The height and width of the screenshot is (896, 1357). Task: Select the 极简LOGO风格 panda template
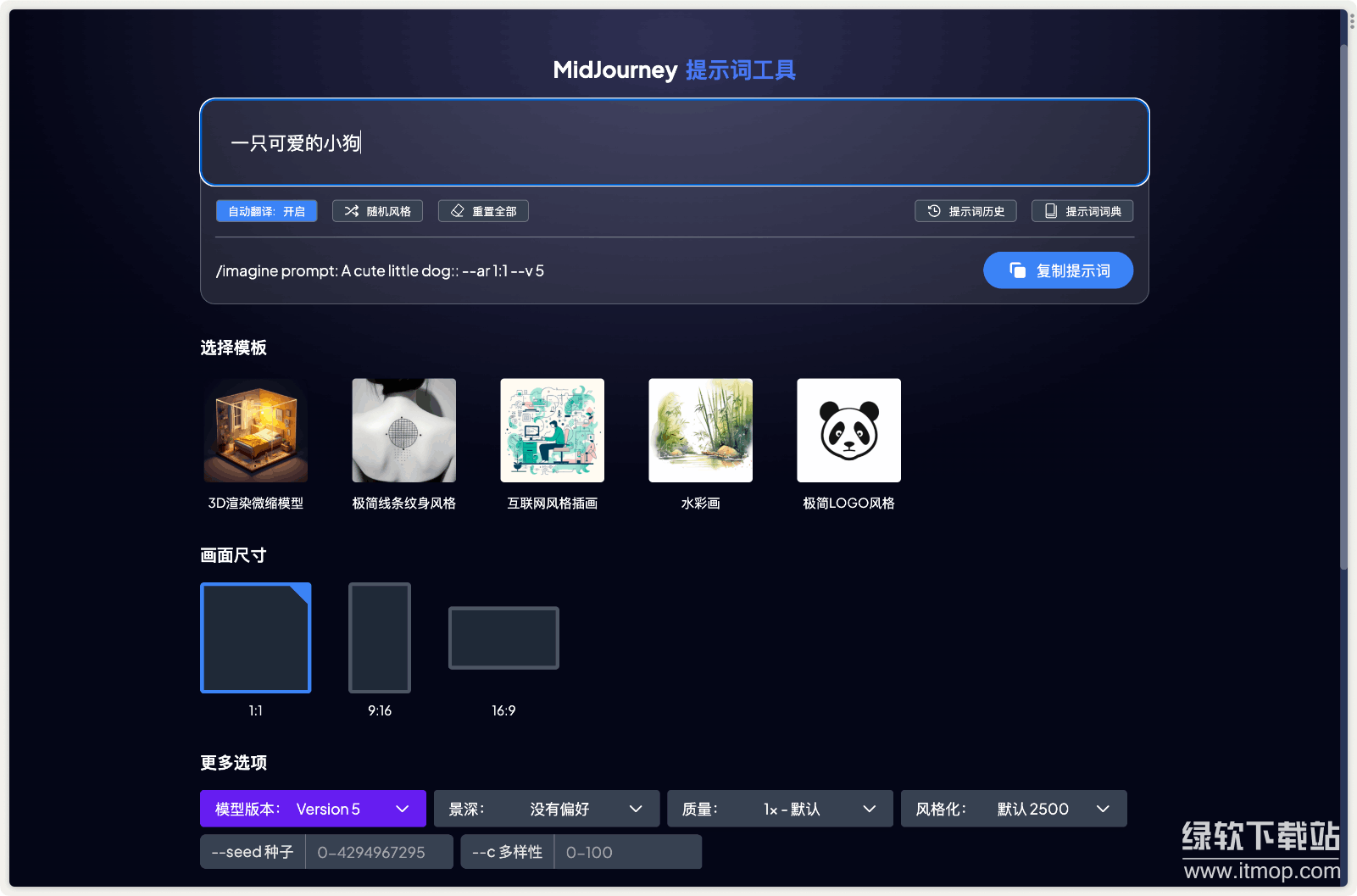click(848, 431)
